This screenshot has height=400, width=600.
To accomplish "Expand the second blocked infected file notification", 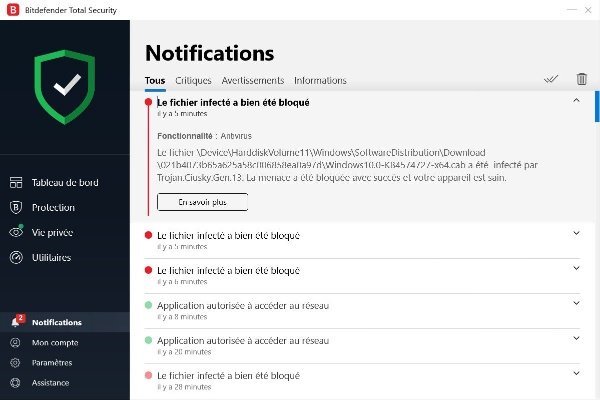I will click(576, 233).
